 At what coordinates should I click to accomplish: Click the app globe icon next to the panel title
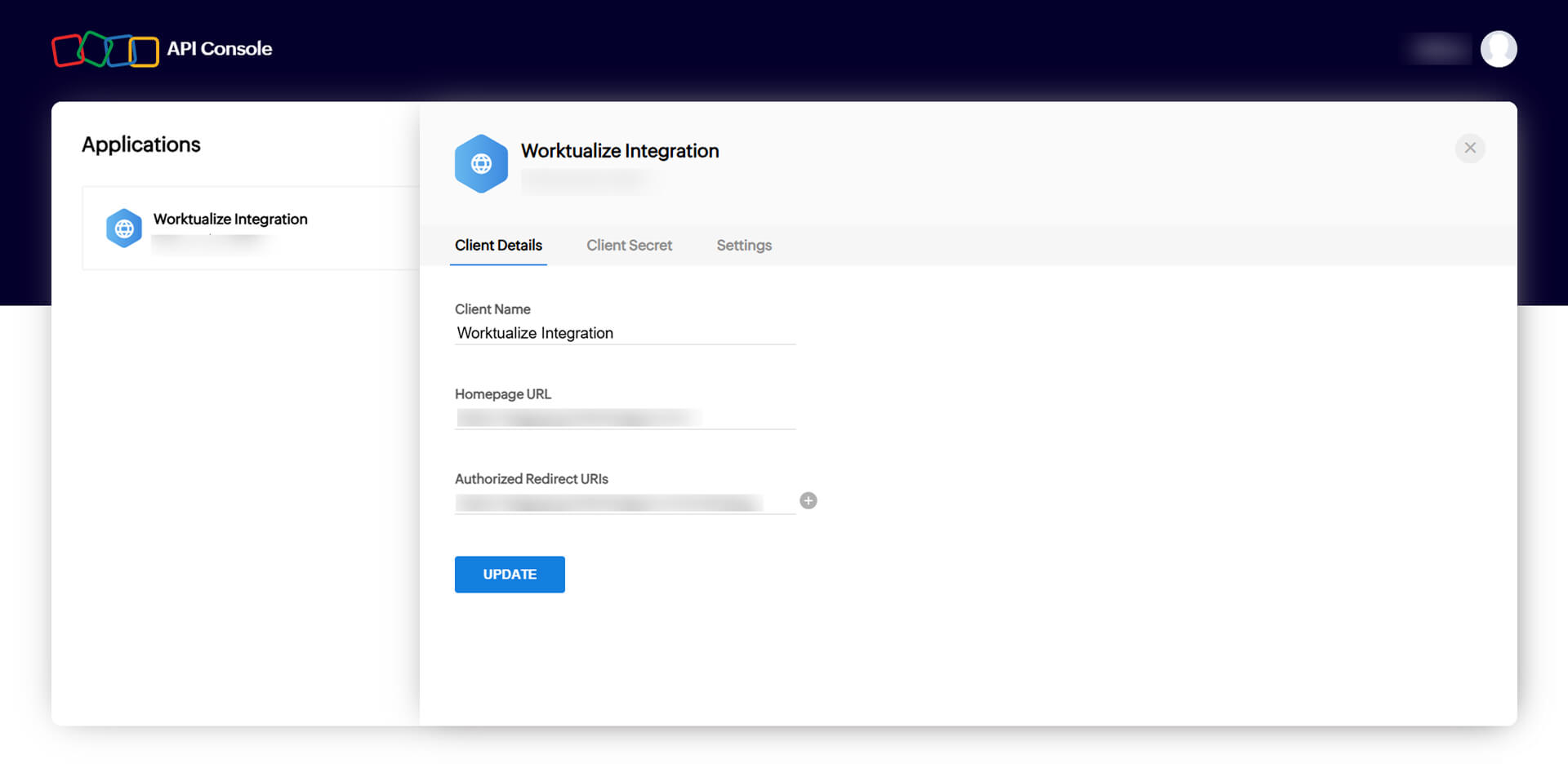tap(481, 163)
